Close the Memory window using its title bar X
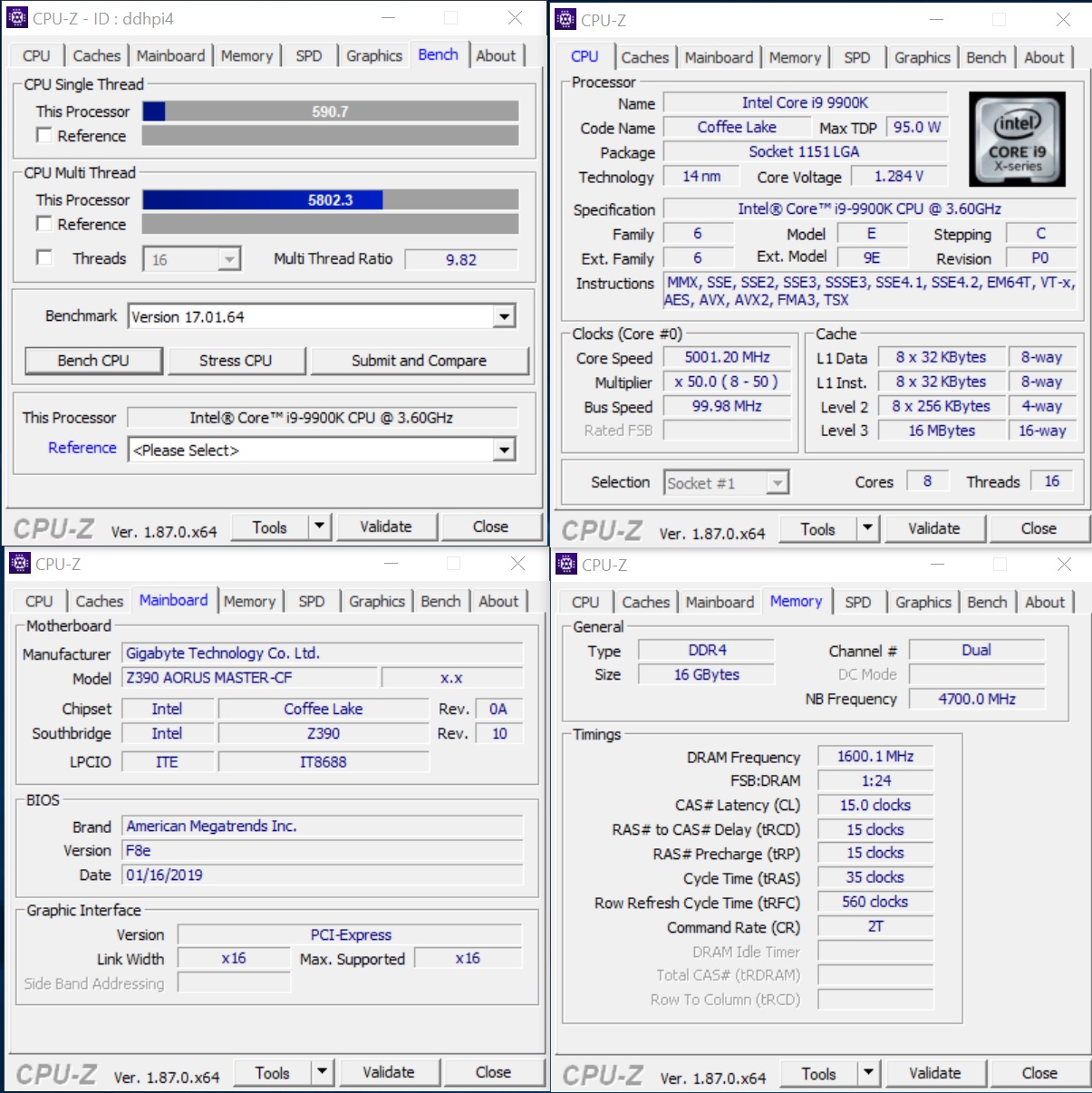This screenshot has height=1093, width=1092. click(x=1064, y=564)
